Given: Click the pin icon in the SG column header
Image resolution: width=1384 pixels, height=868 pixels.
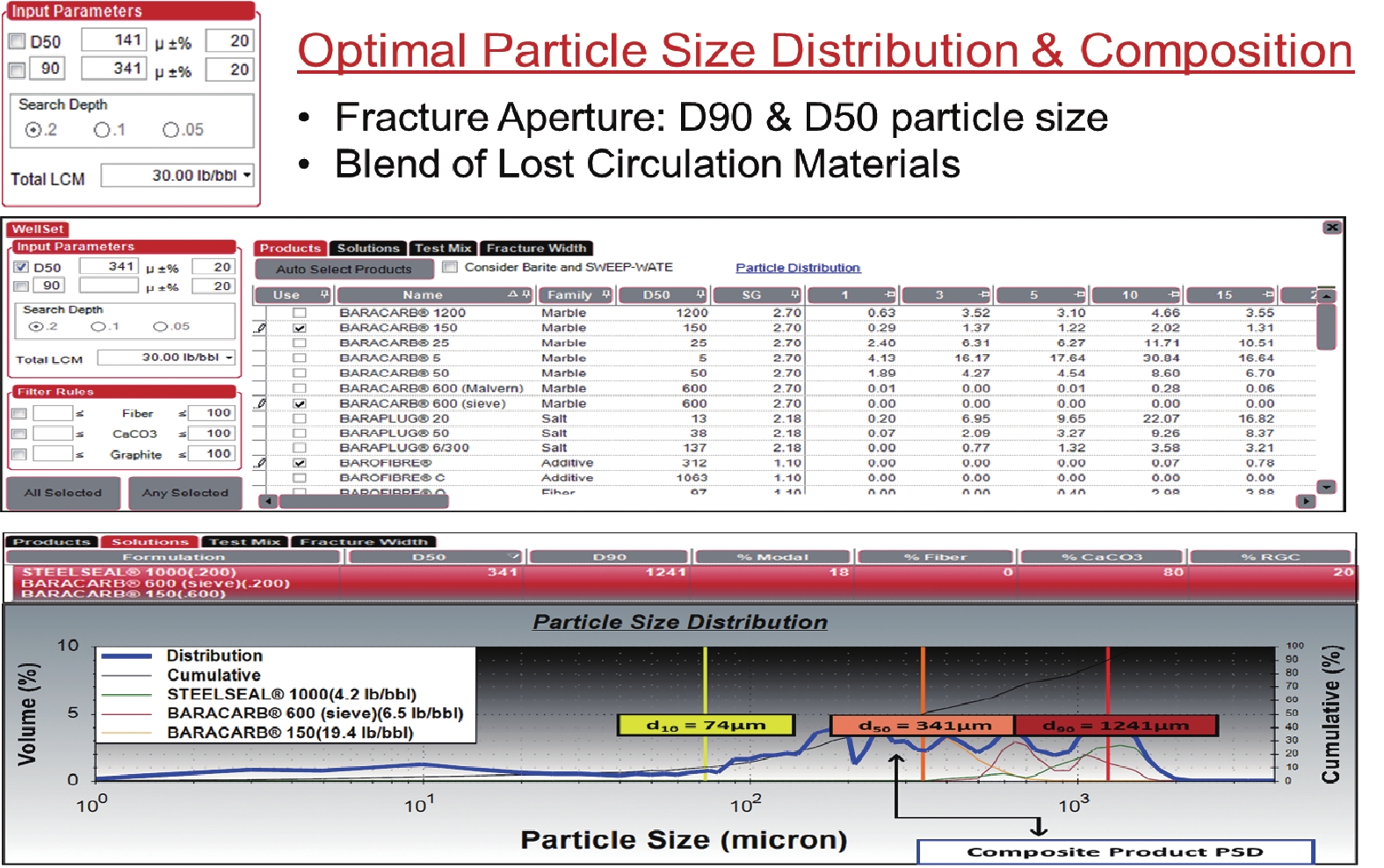Looking at the screenshot, I should click(795, 294).
